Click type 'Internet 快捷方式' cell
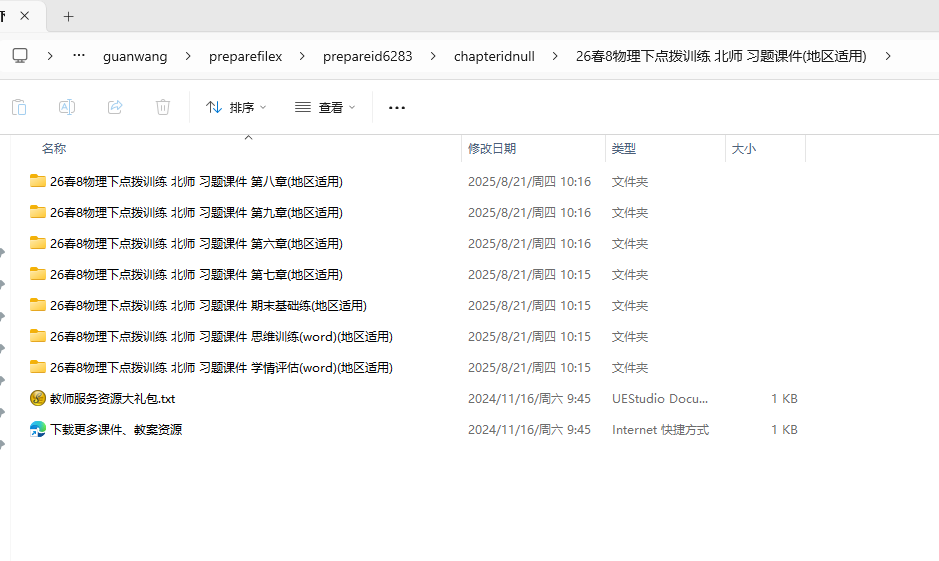The height and width of the screenshot is (561, 939). tap(661, 430)
